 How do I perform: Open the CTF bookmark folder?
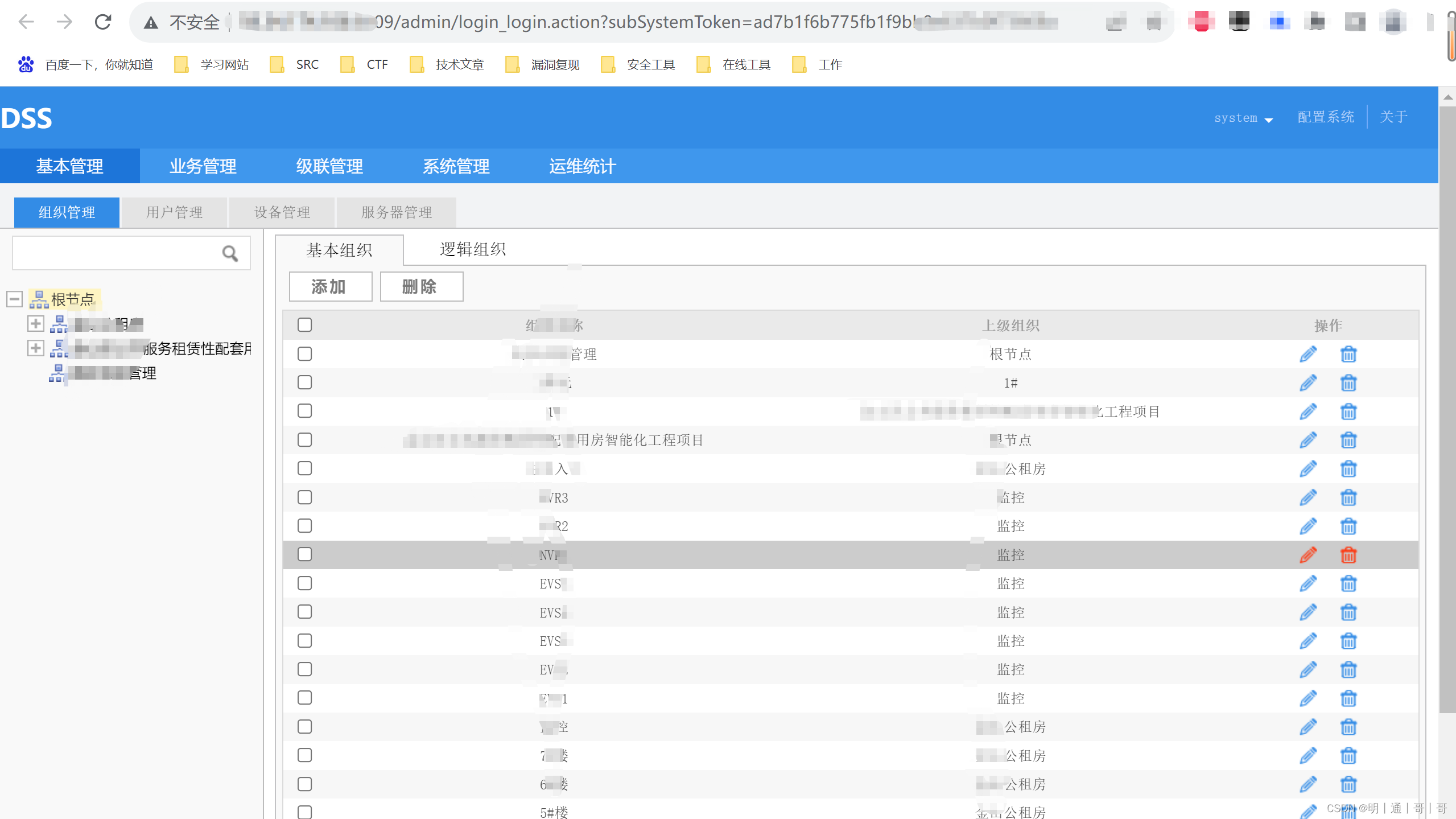point(364,64)
